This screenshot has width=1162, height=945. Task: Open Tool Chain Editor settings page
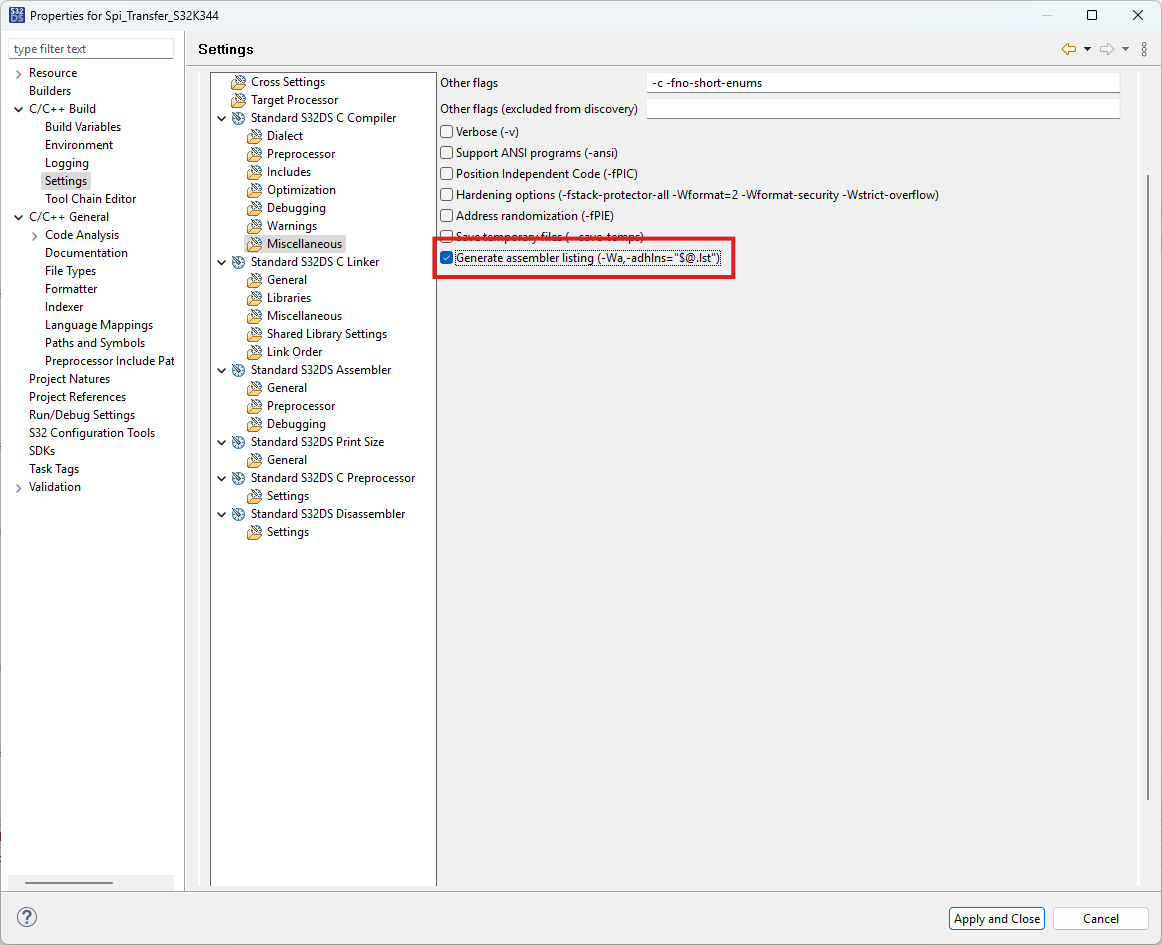90,198
